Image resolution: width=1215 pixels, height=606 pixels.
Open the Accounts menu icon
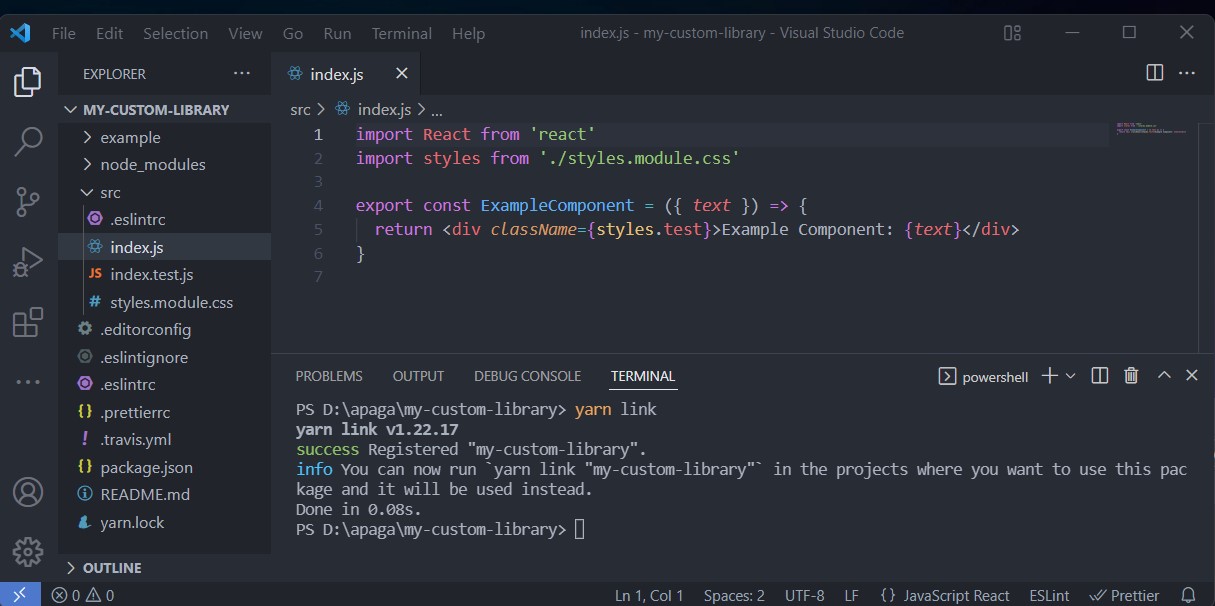click(28, 492)
